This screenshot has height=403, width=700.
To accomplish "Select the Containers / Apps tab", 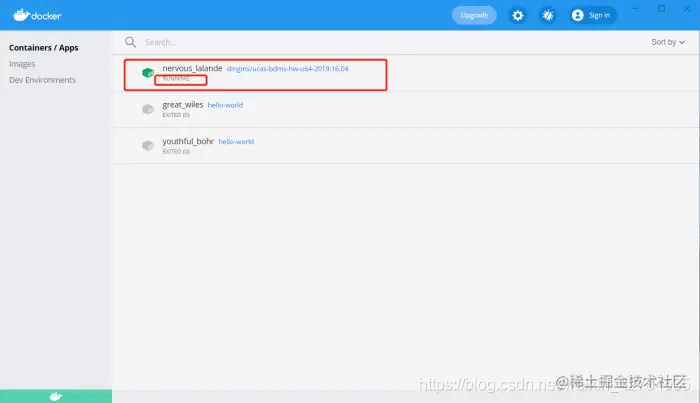I will (x=43, y=48).
